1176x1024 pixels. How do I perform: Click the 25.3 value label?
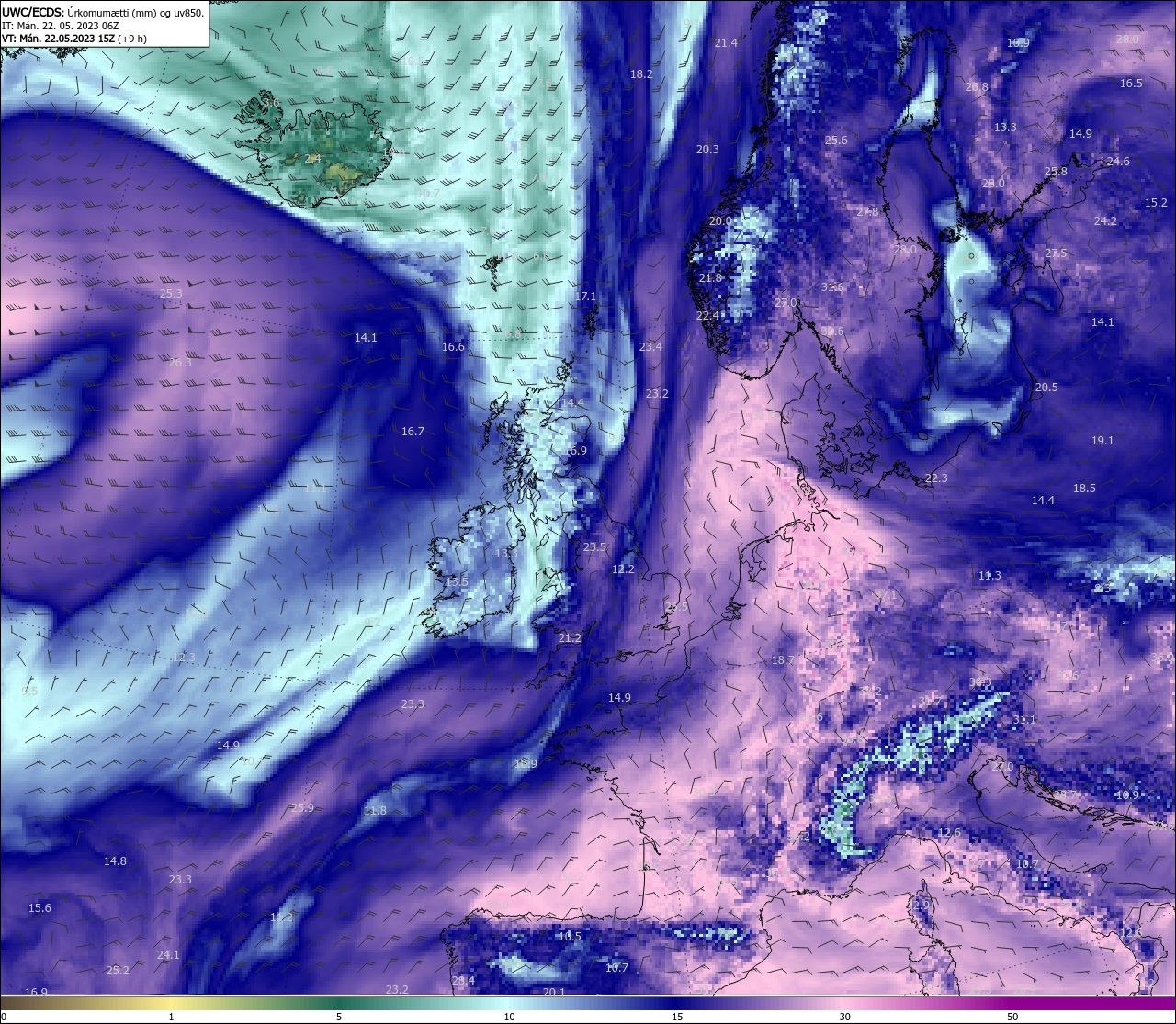click(x=171, y=294)
